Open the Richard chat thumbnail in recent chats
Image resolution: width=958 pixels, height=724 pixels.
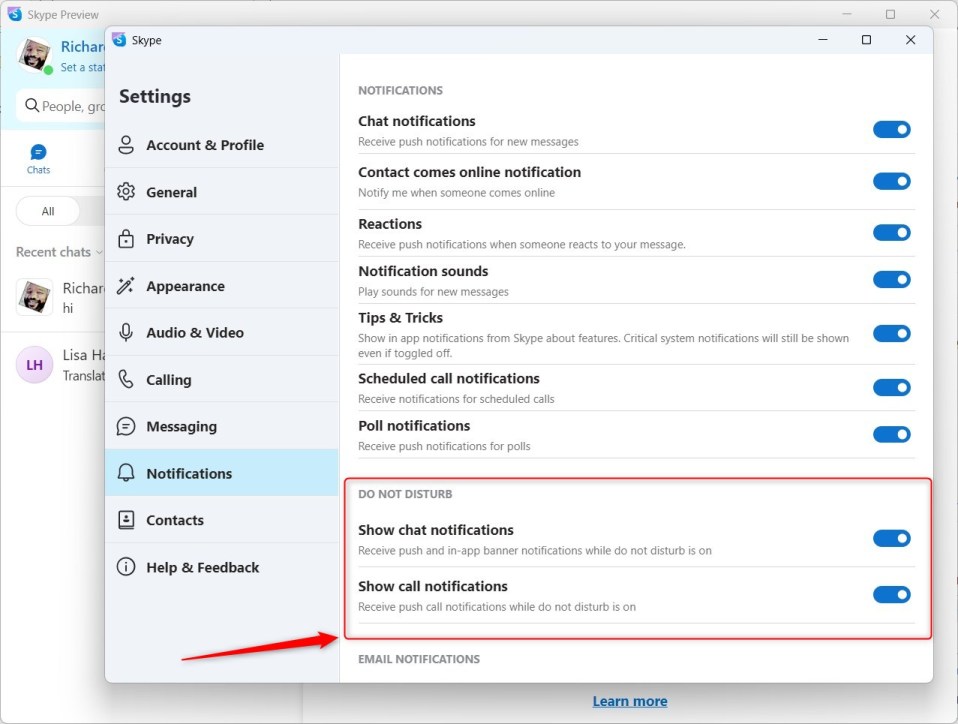click(34, 298)
